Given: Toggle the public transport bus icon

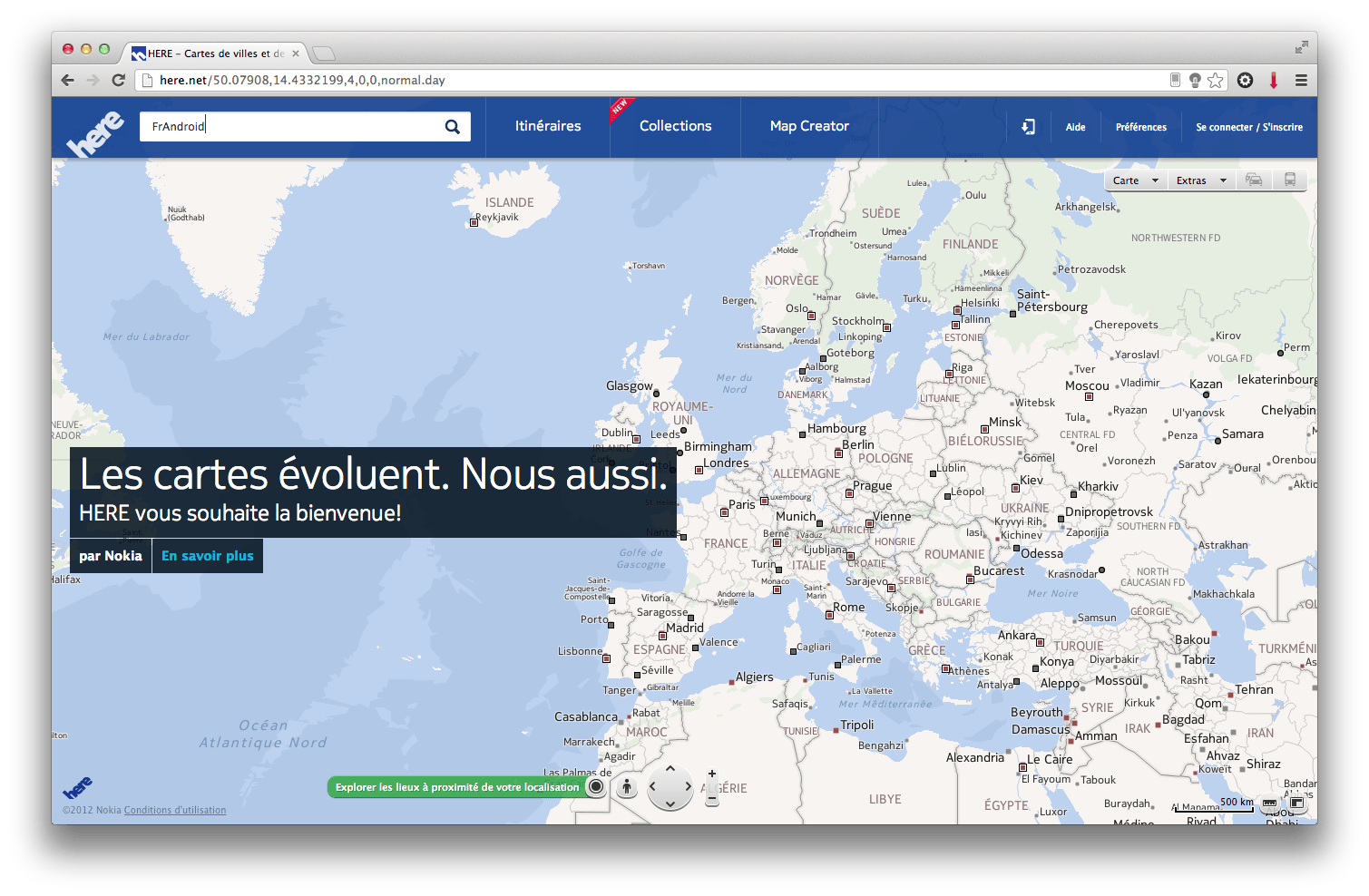Looking at the screenshot, I should [x=1289, y=180].
